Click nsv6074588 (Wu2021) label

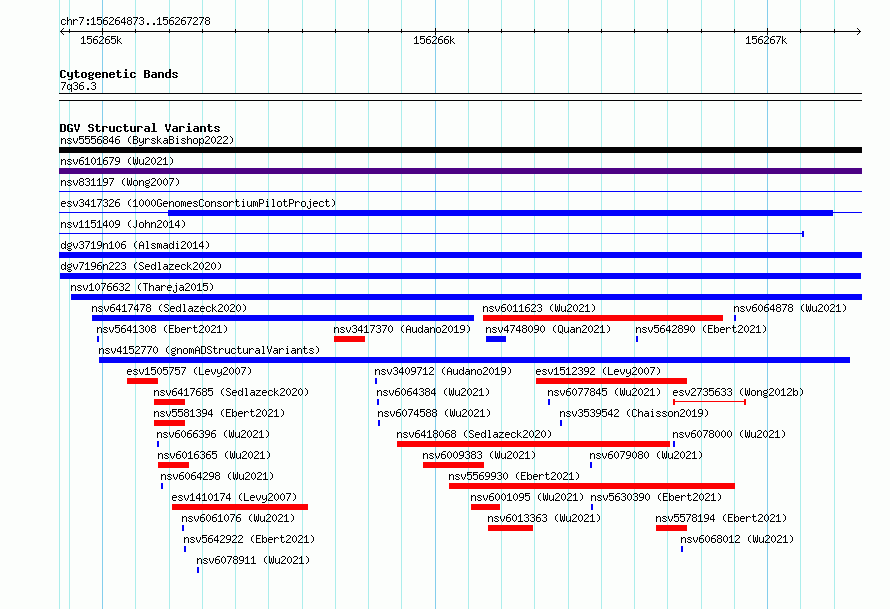point(434,413)
